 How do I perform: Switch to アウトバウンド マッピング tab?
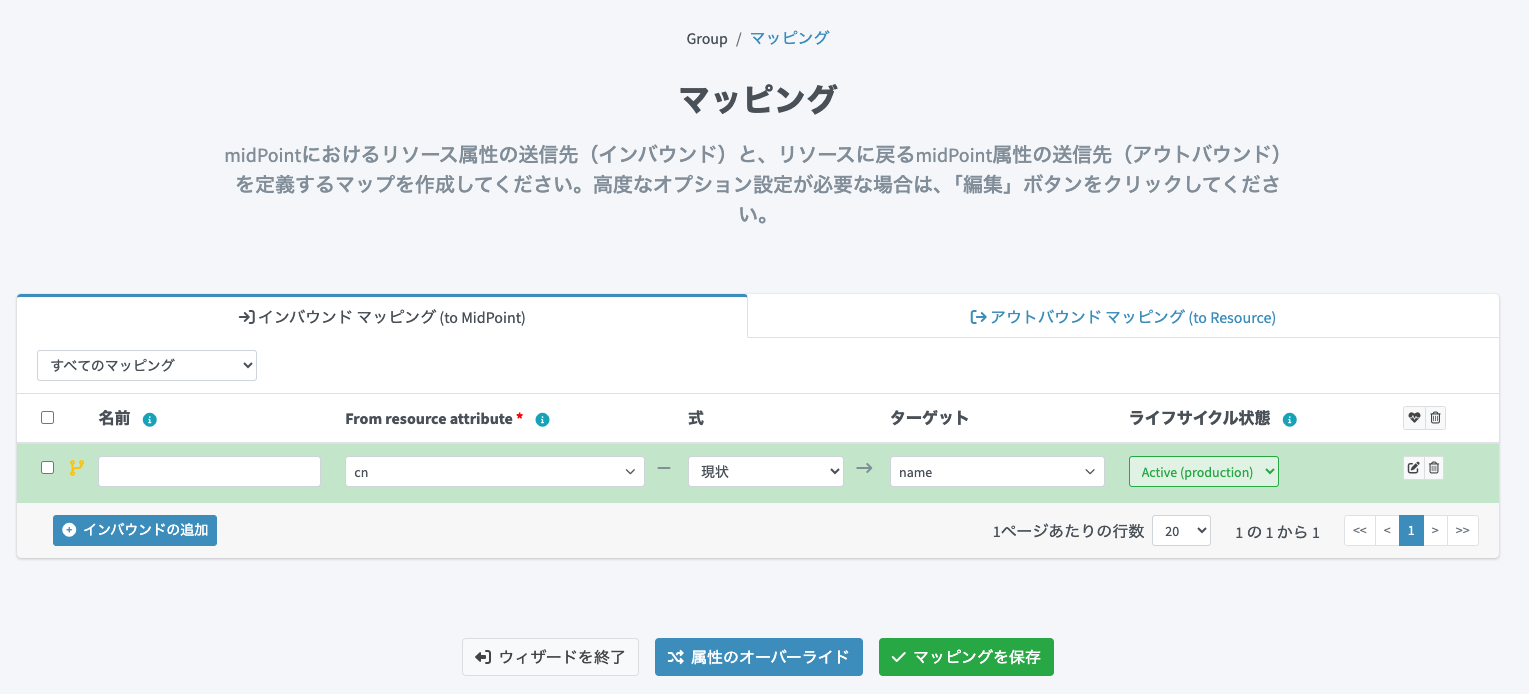(1123, 317)
